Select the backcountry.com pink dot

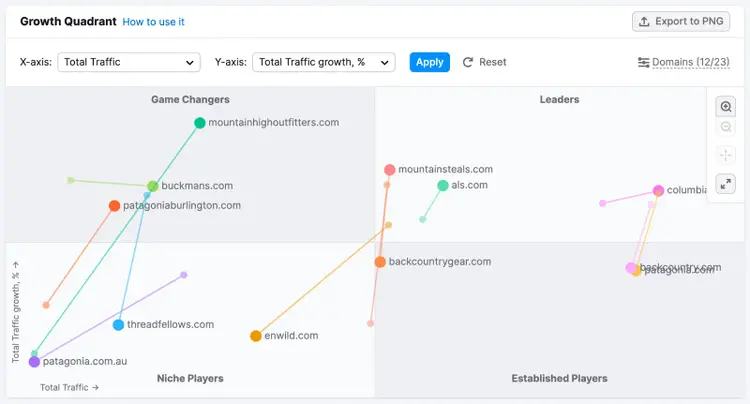pos(631,268)
